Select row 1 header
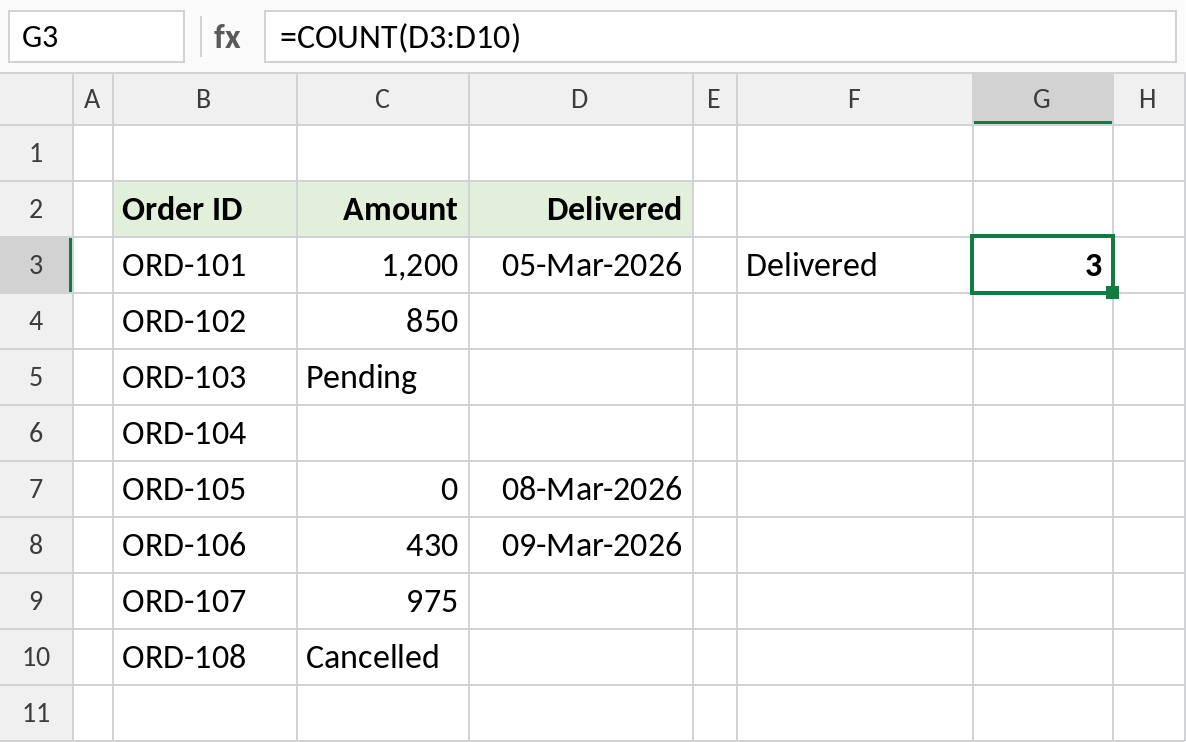Viewport: 1186px width, 742px height. click(x=36, y=154)
